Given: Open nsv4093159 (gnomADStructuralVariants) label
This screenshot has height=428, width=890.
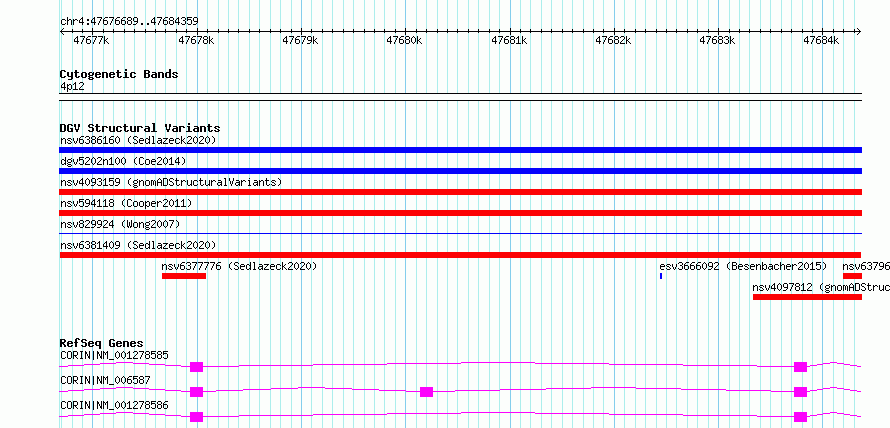Looking at the screenshot, I should 171,182.
